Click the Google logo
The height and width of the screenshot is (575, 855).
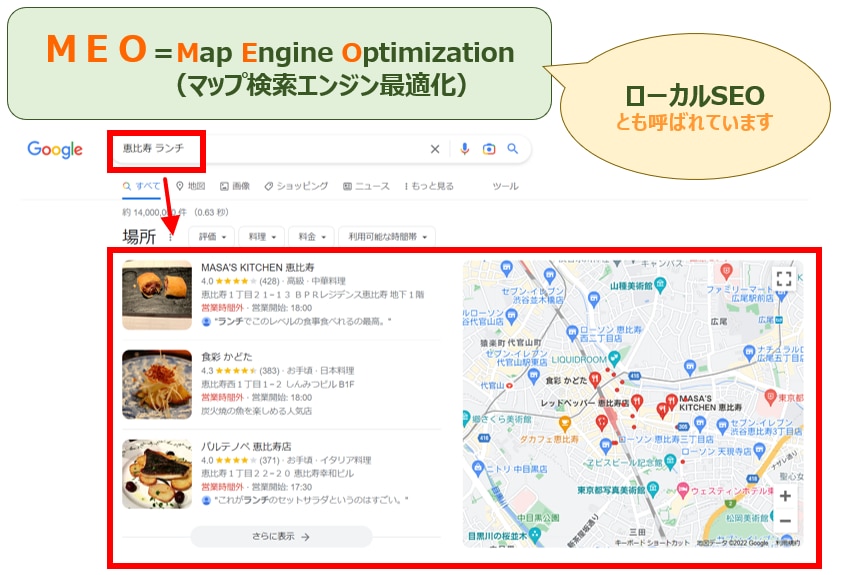pyautogui.click(x=55, y=149)
